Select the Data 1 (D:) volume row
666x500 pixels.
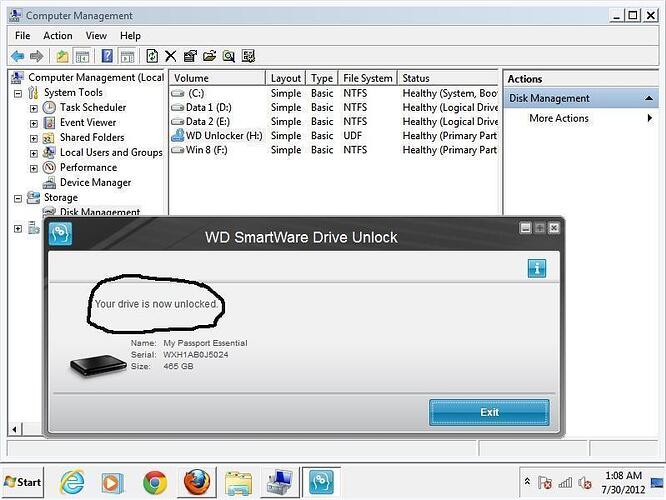[333, 107]
